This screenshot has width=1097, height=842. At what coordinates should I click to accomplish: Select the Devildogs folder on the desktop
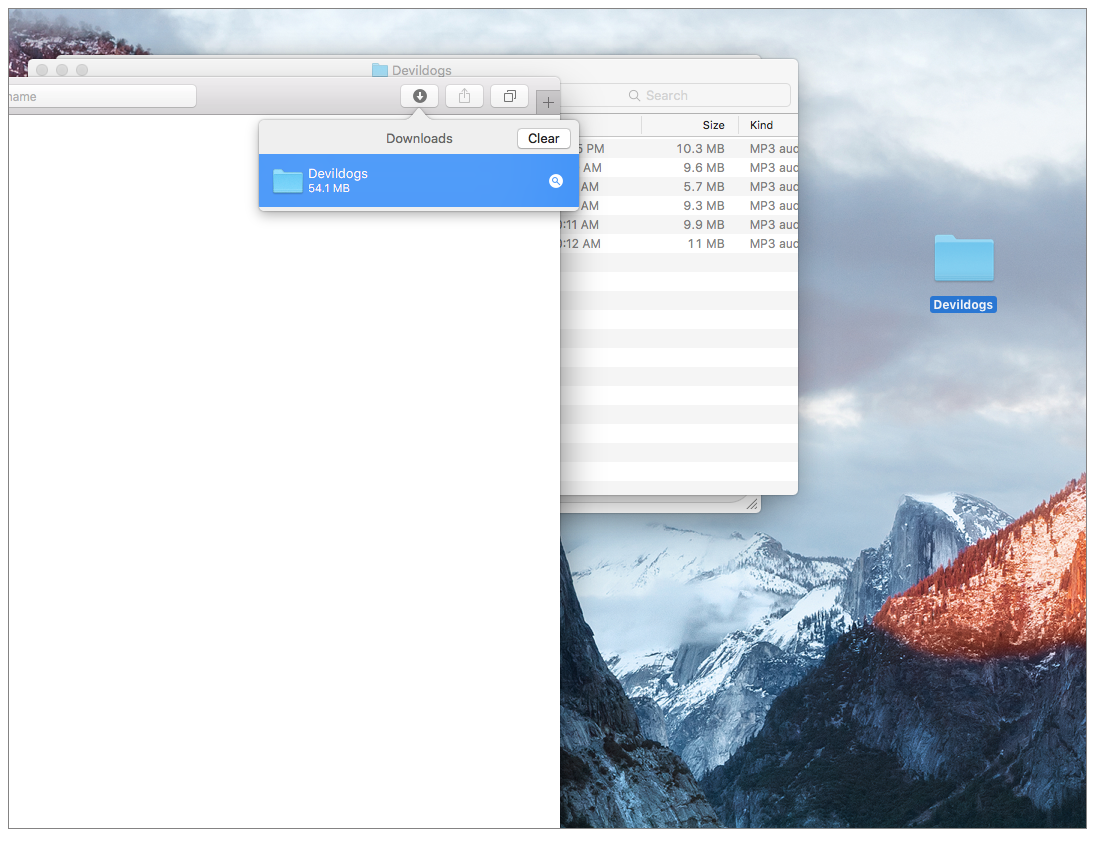click(x=963, y=260)
